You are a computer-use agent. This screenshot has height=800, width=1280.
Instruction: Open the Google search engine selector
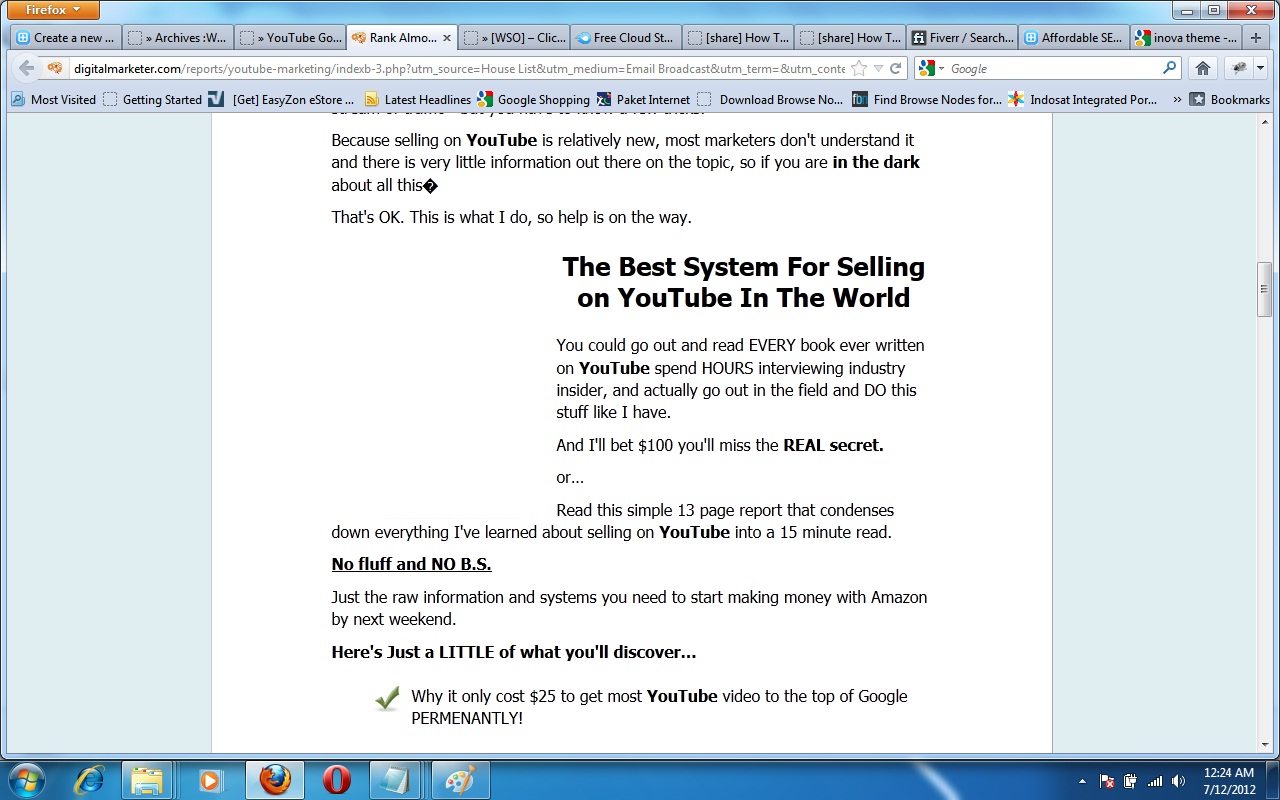pyautogui.click(x=931, y=69)
